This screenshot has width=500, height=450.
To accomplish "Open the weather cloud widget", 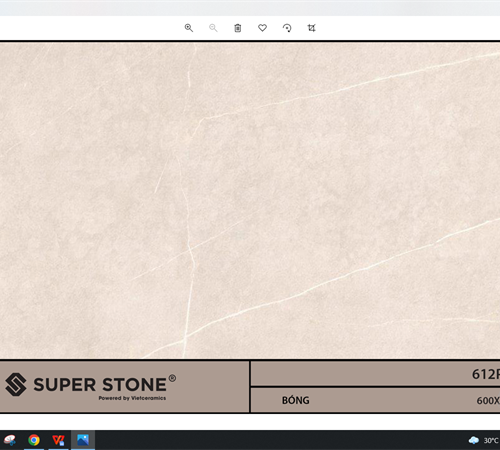I will pos(474,440).
